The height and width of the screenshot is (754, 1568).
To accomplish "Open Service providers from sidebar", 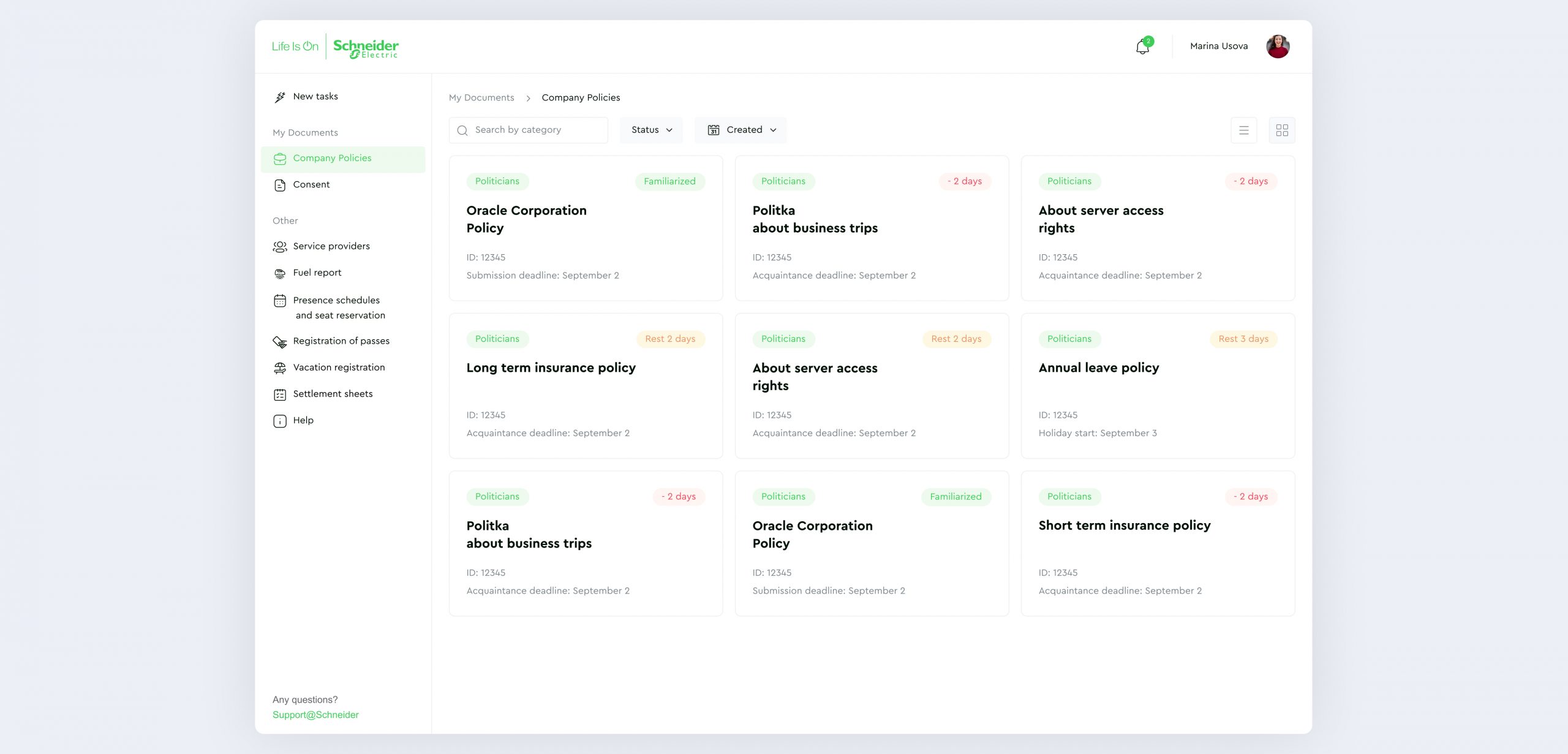I will click(x=331, y=246).
